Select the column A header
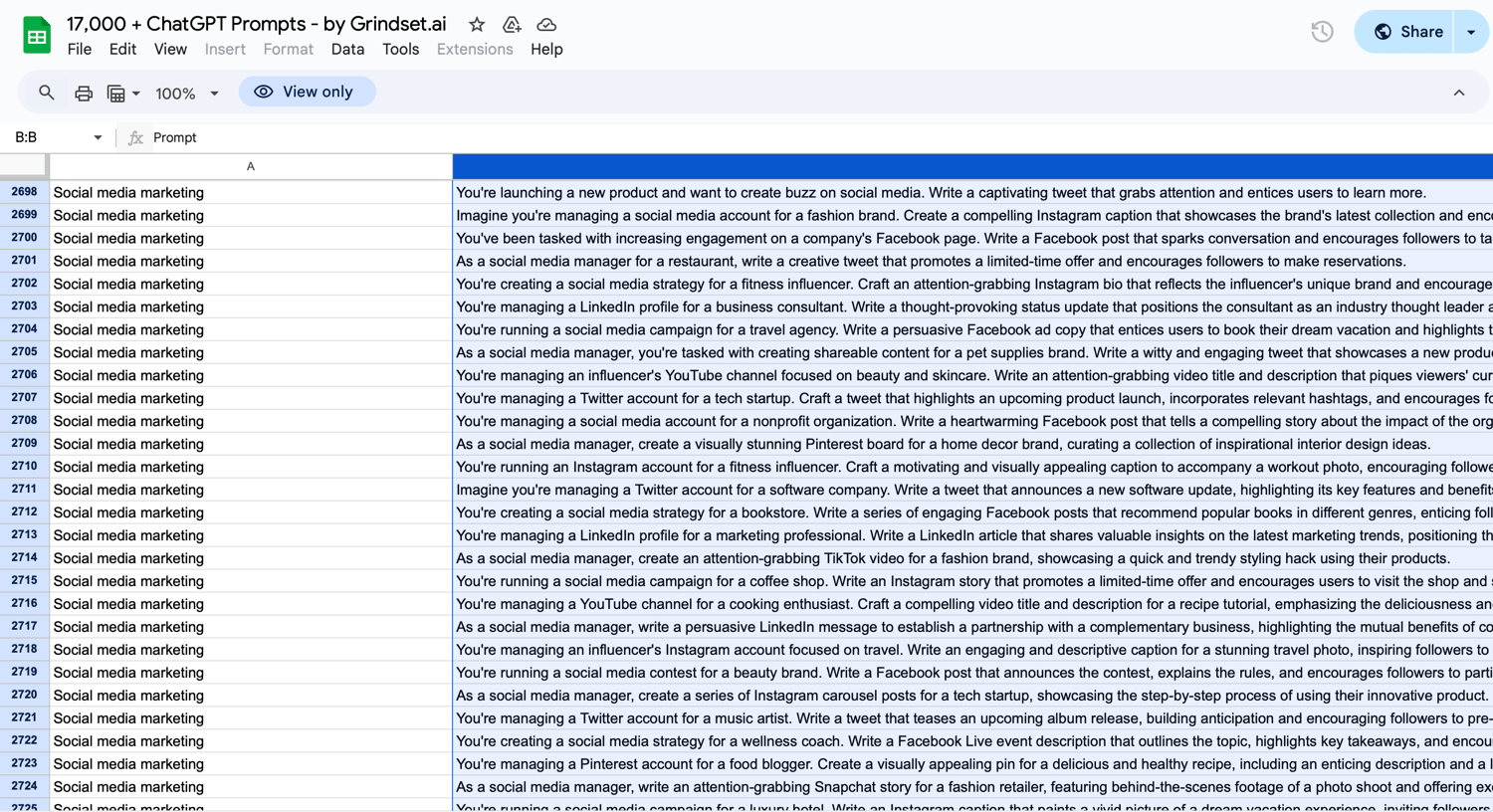The width and height of the screenshot is (1493, 812). [251, 166]
